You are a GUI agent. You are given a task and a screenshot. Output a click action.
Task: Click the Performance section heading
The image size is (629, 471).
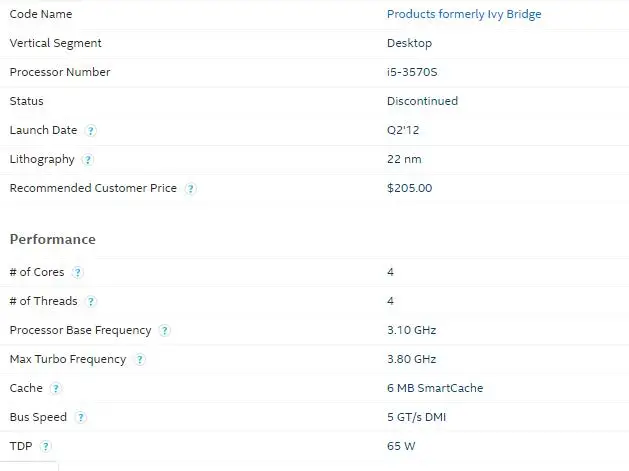pyautogui.click(x=53, y=240)
